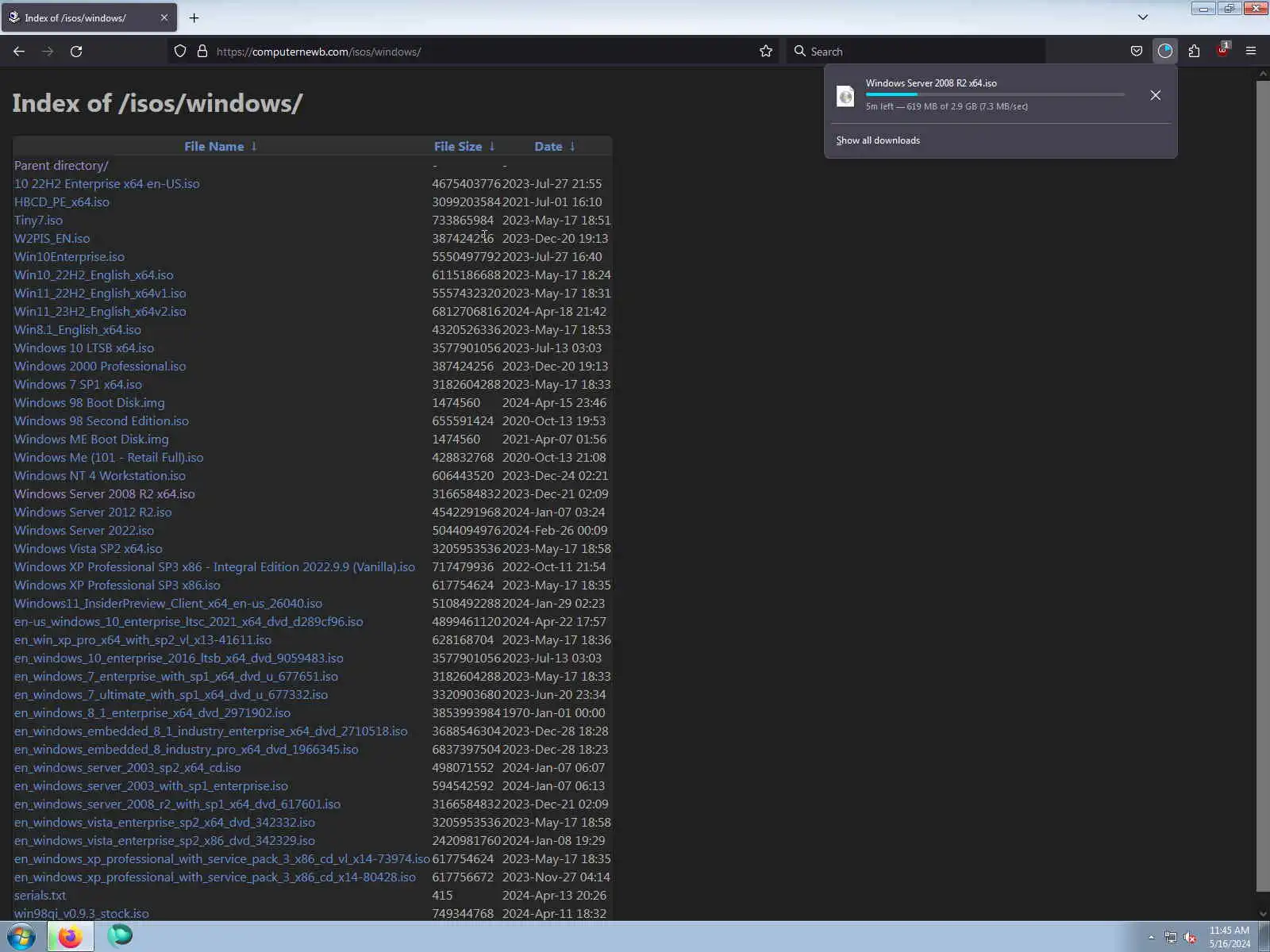Open en_windows_7_ultimate_with_sp1_x64_dvd_u_677332.iso
The height and width of the screenshot is (952, 1270).
171,695
